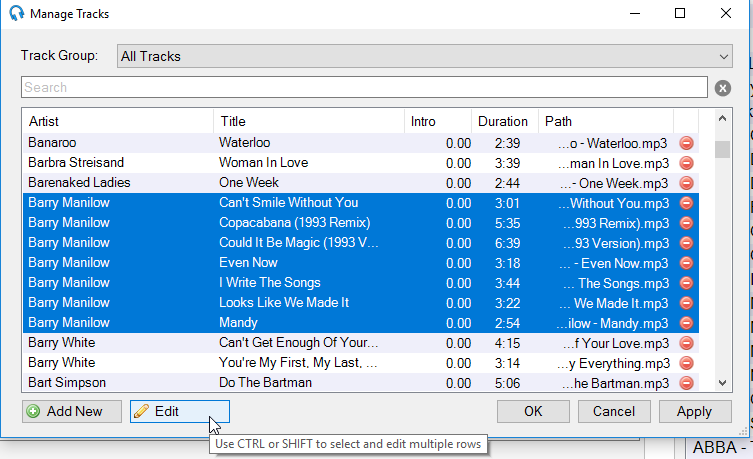
Task: Remove the Woman In Love track
Action: (x=686, y=163)
